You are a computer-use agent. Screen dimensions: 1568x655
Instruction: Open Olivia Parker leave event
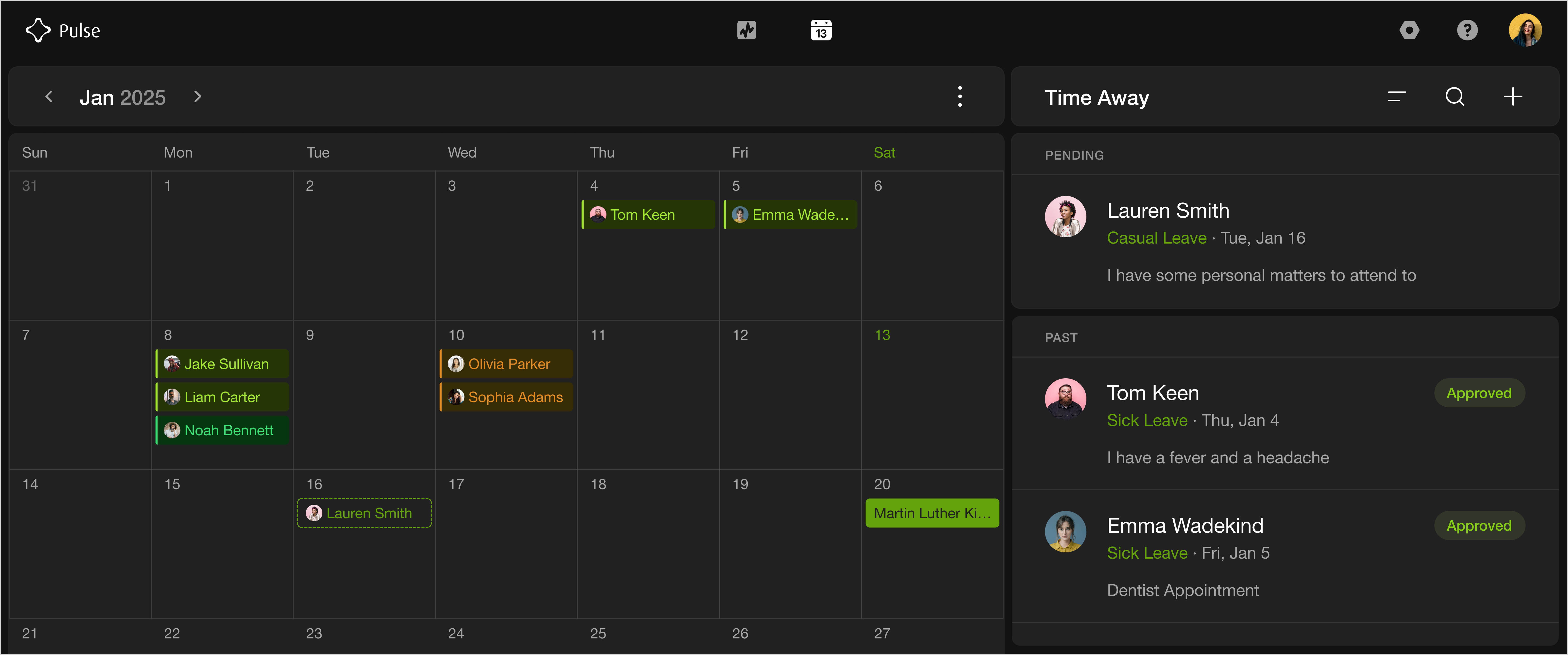[506, 364]
